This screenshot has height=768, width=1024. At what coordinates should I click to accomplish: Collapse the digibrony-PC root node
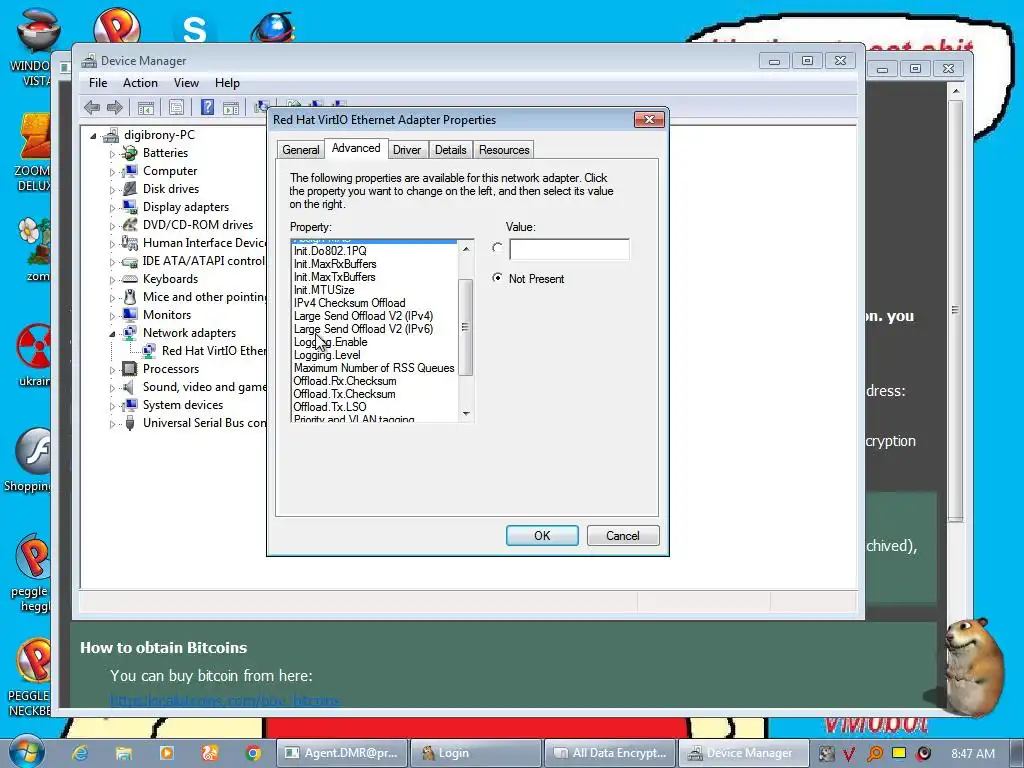93,136
